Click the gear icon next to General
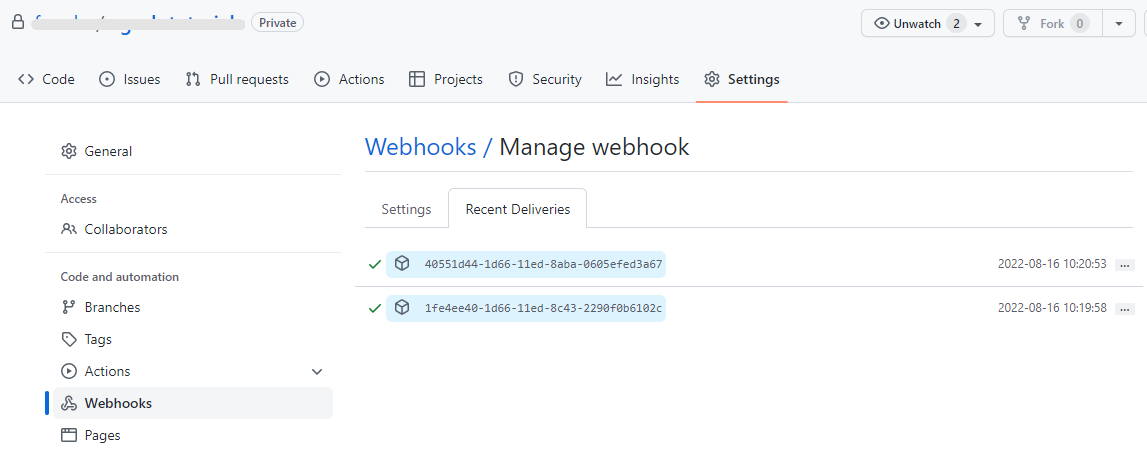The width and height of the screenshot is (1147, 455). [69, 151]
